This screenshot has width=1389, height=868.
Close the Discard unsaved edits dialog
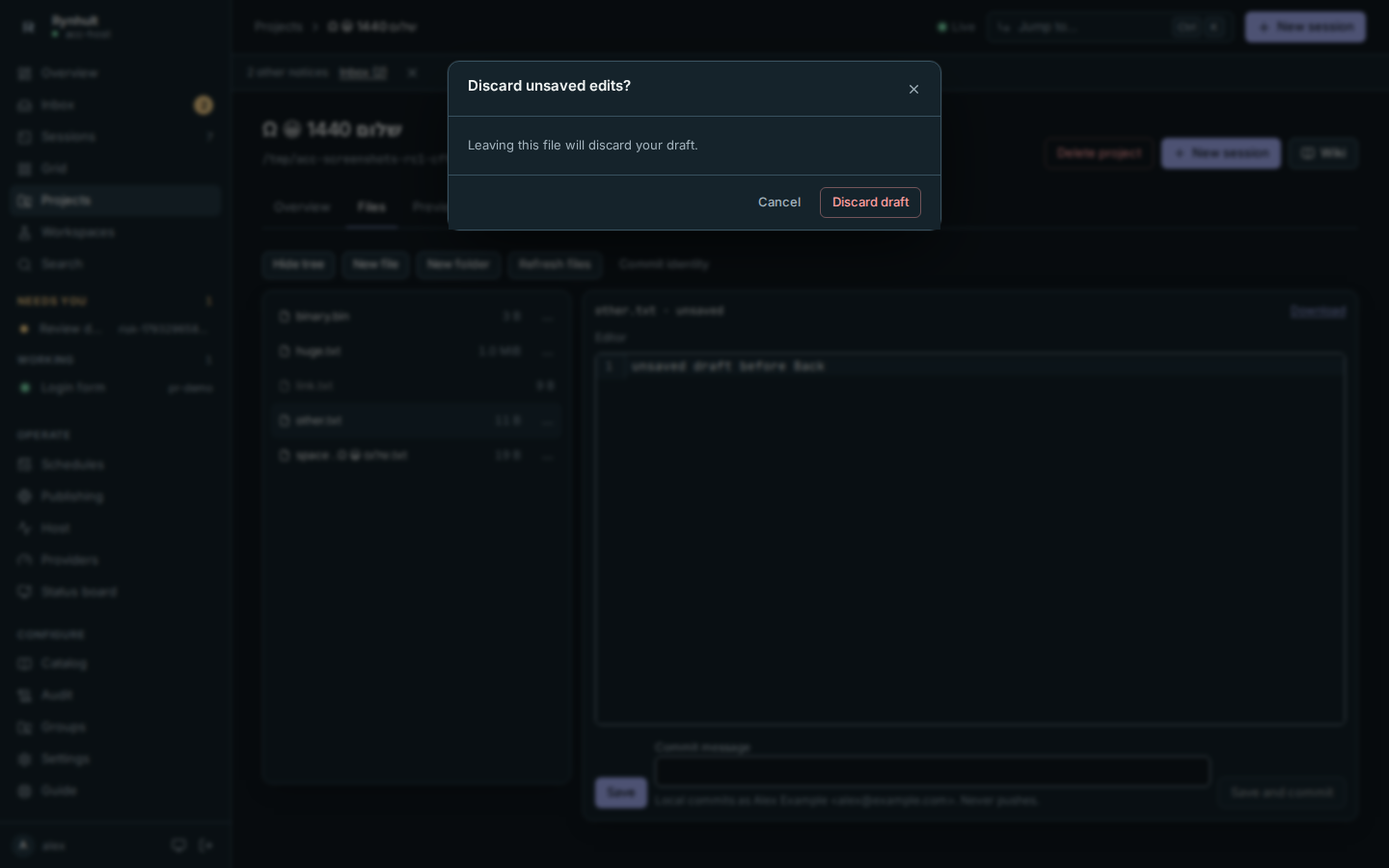click(x=913, y=90)
